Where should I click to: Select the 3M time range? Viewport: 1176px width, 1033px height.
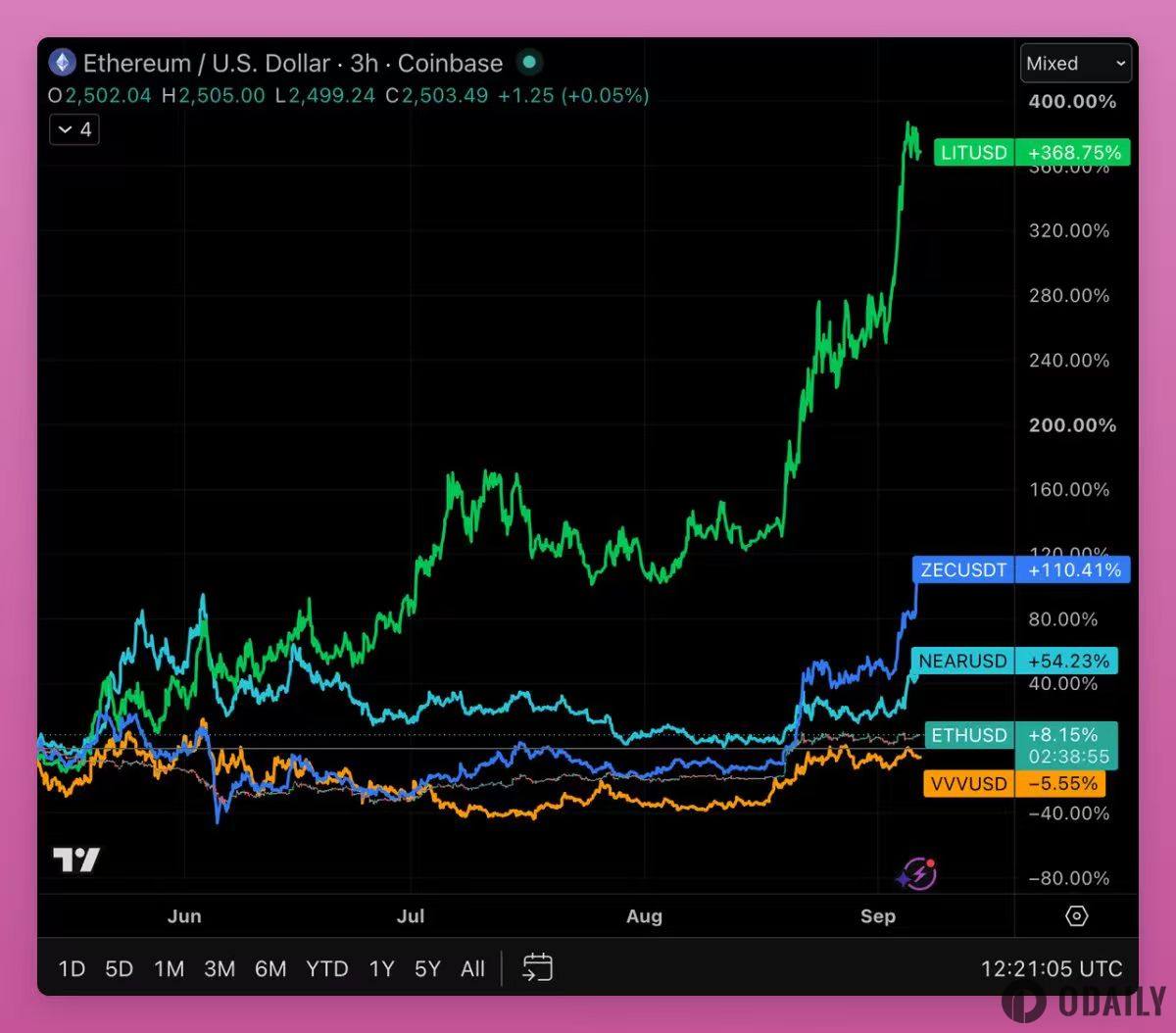pyautogui.click(x=220, y=969)
